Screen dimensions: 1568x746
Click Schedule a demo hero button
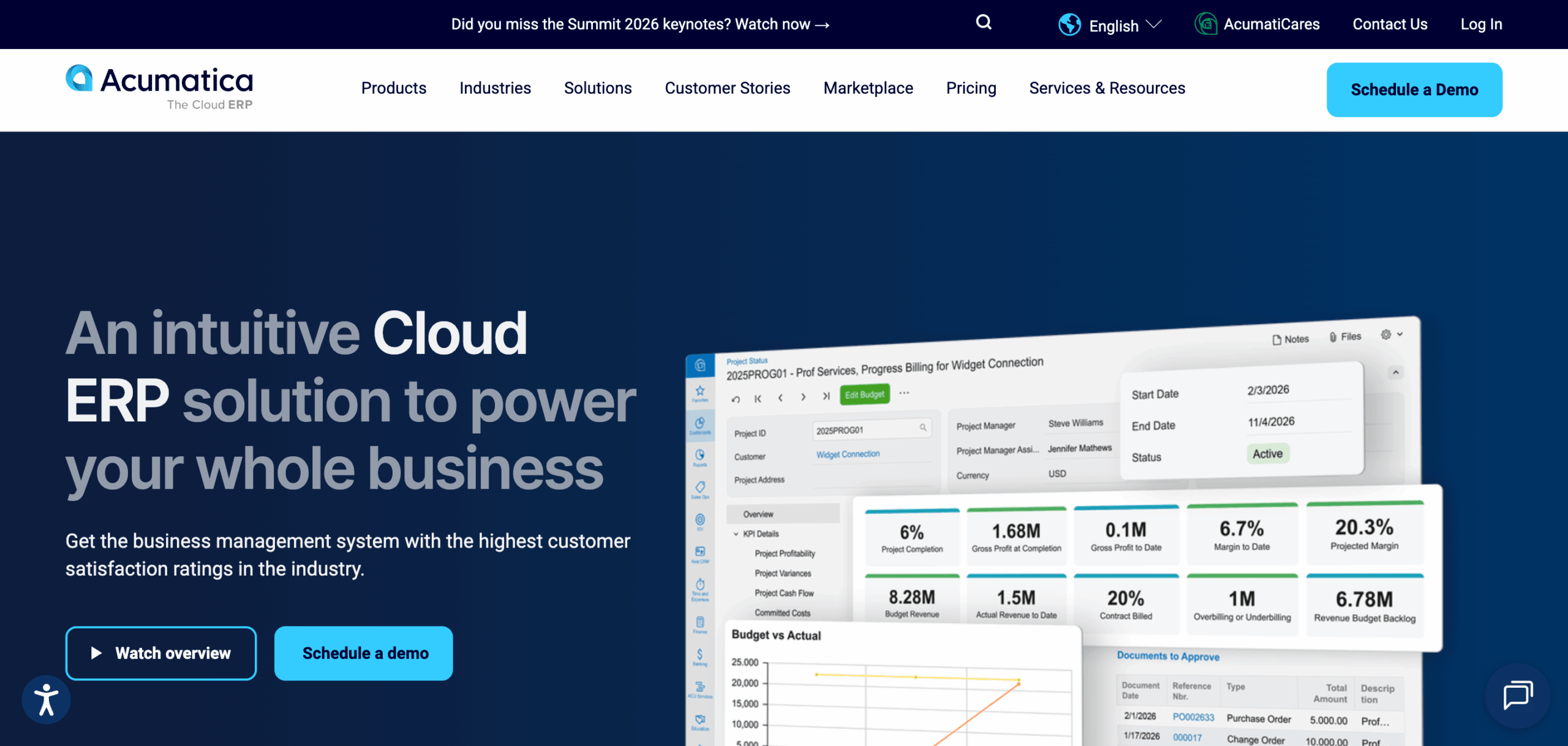[x=364, y=653]
